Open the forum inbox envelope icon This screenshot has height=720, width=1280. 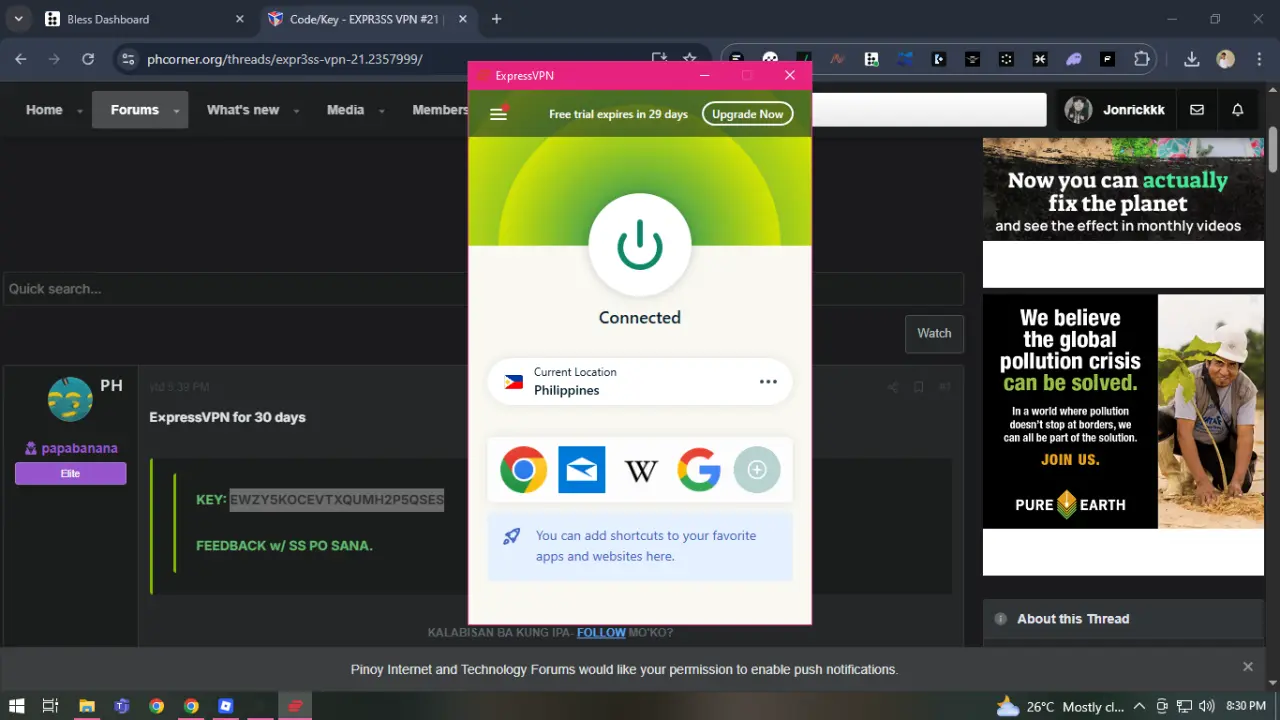(x=1197, y=110)
